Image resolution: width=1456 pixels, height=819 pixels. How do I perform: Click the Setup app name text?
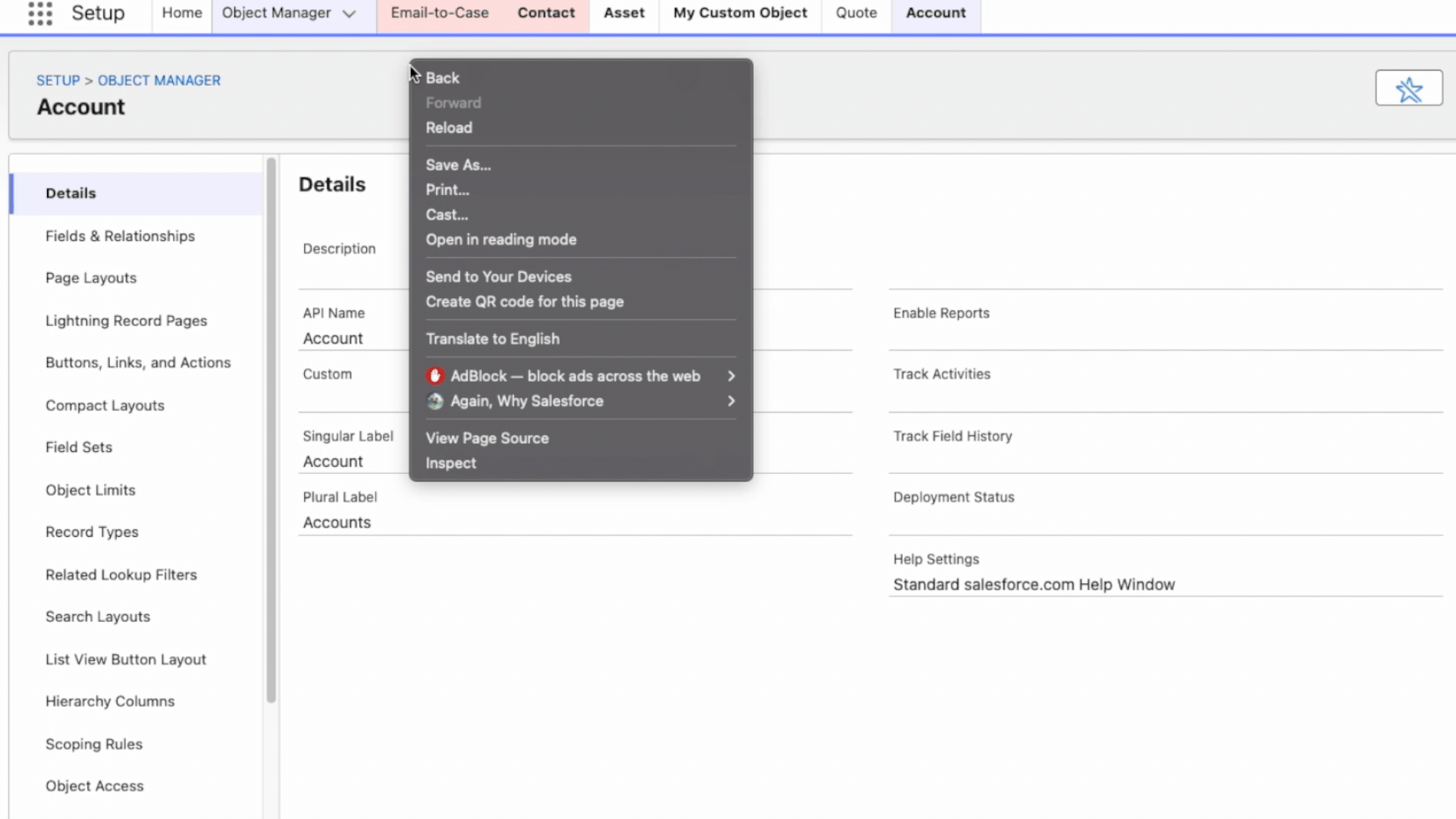coord(98,13)
